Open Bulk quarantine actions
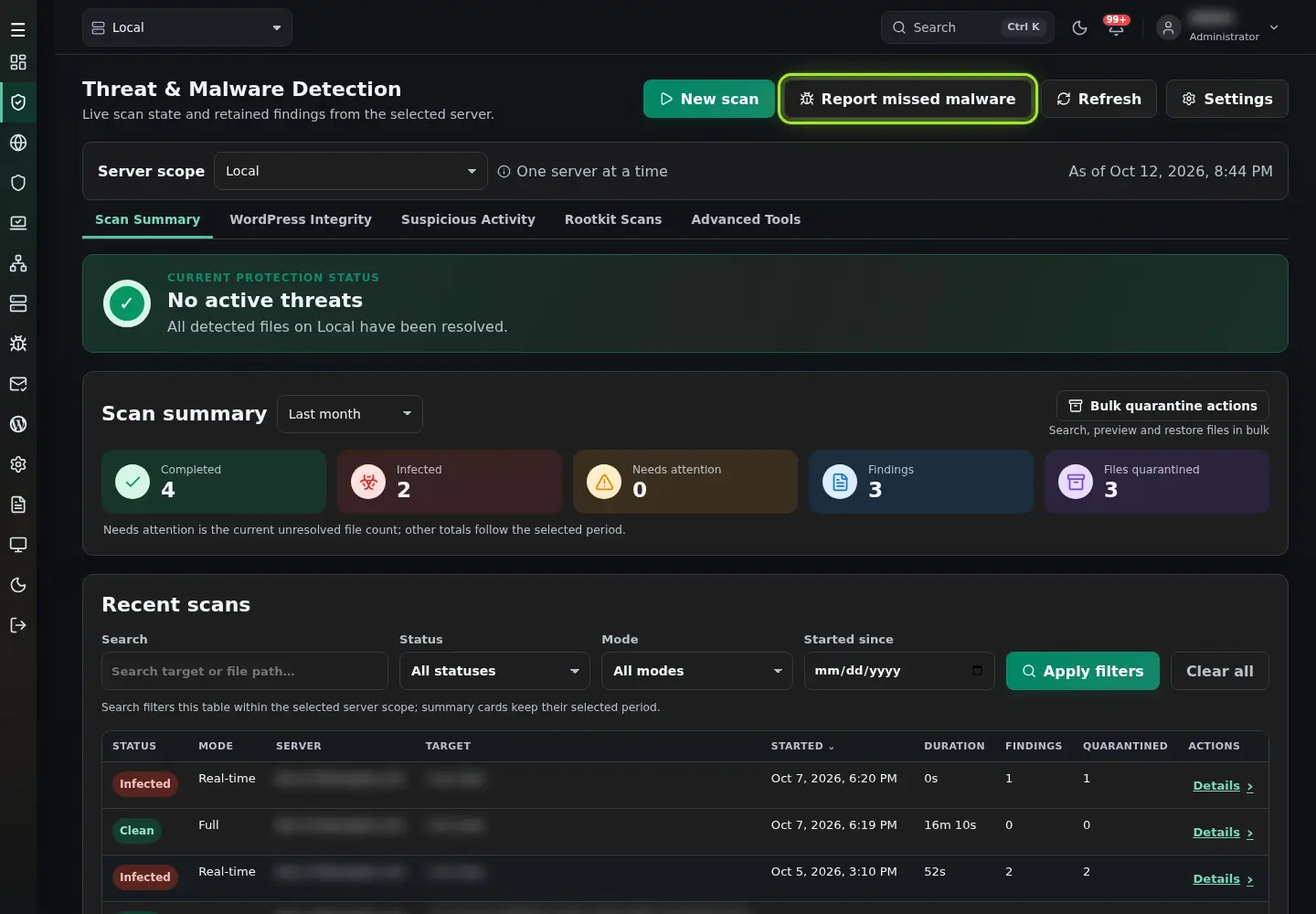1316x914 pixels. click(x=1162, y=406)
